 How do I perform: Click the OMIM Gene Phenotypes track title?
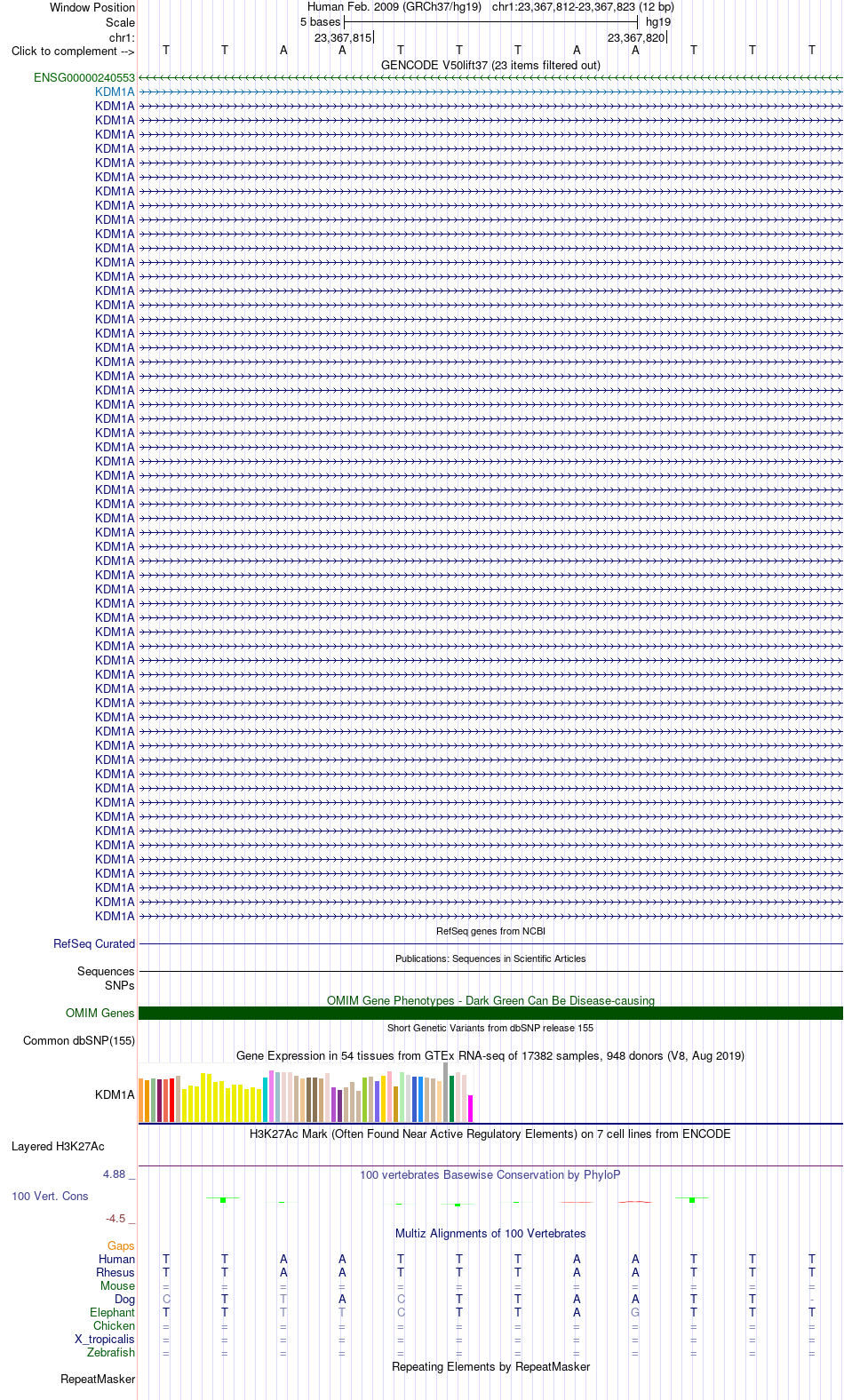tap(490, 1000)
